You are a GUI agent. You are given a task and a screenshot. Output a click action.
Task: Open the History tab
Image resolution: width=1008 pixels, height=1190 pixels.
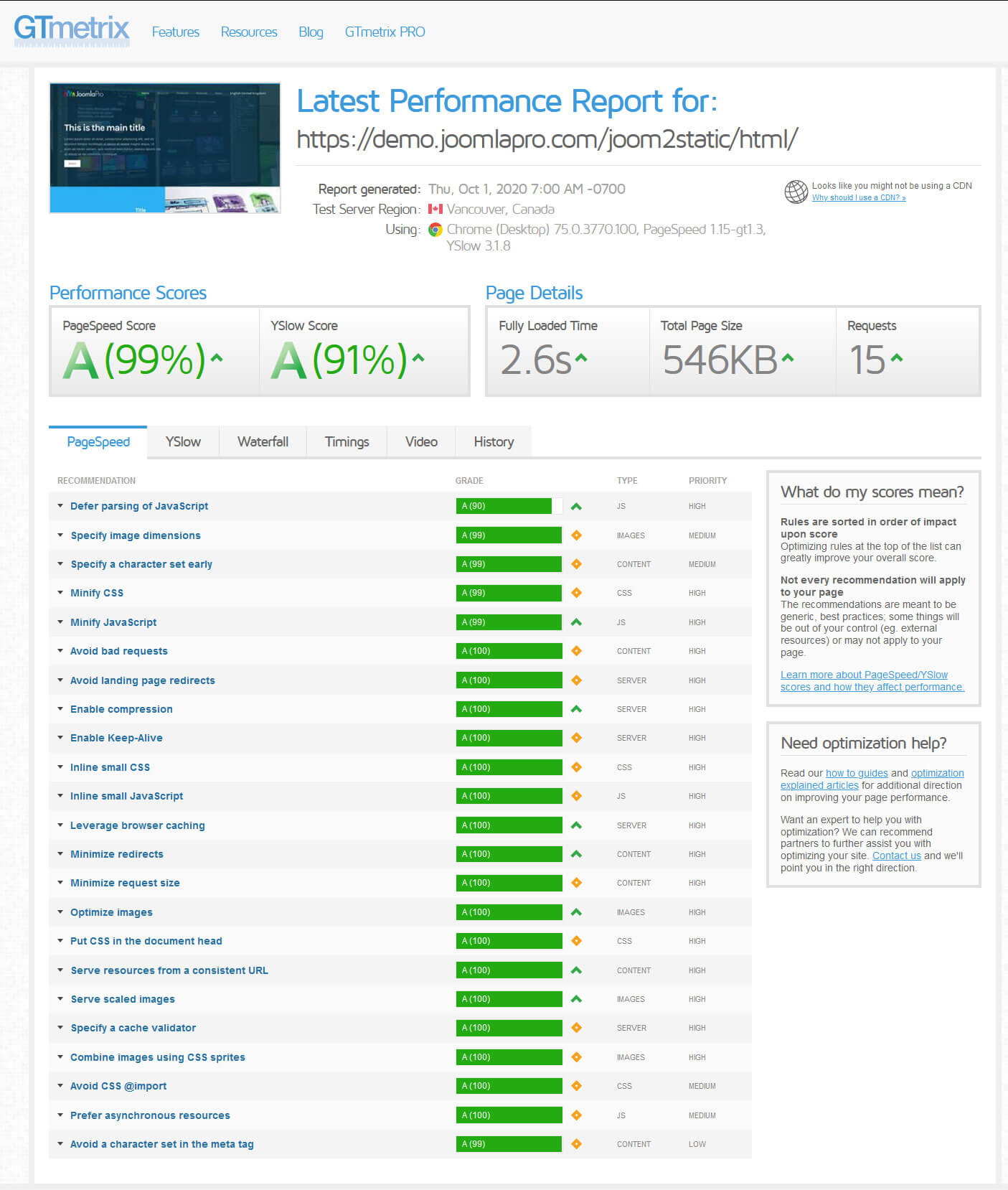pyautogui.click(x=494, y=441)
